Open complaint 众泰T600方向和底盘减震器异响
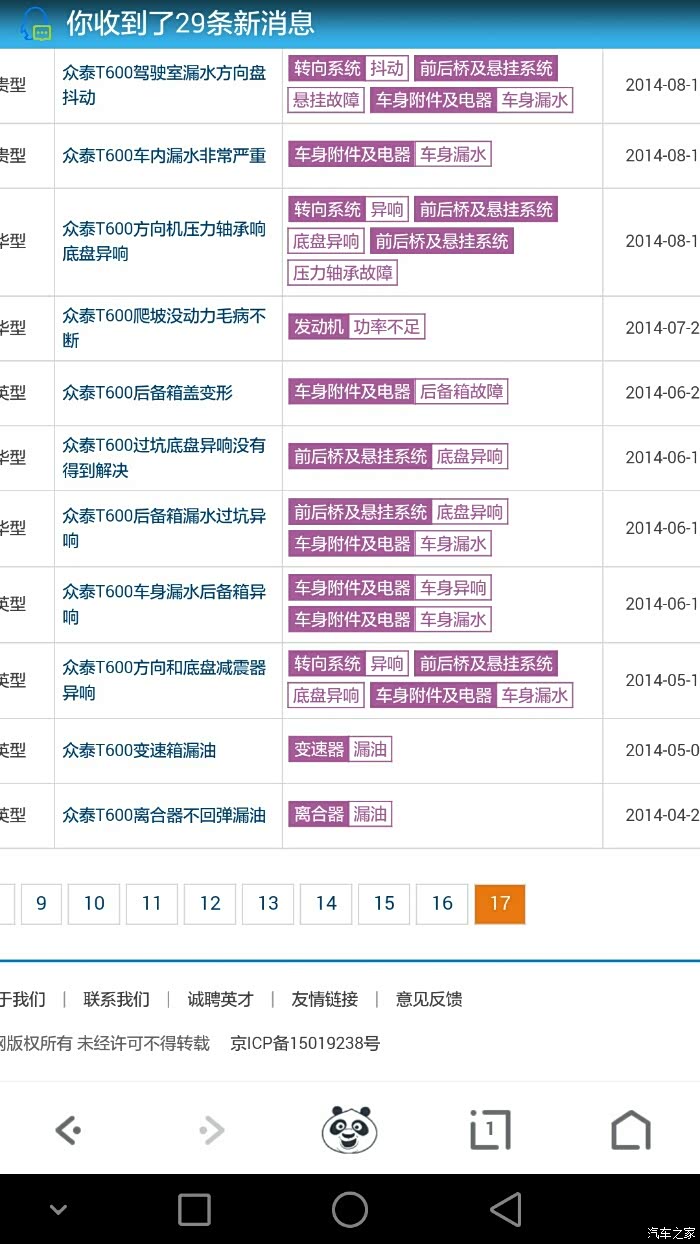Screen dimensions: 700x1244 (x=164, y=680)
